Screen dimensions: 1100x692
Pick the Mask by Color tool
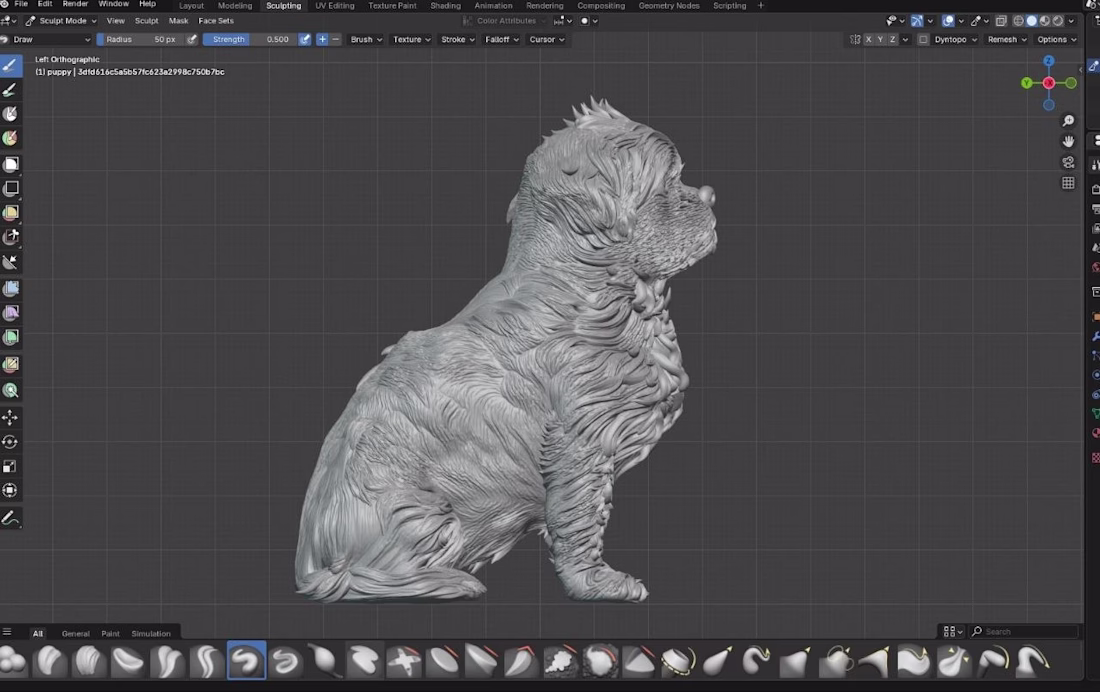coord(11,390)
